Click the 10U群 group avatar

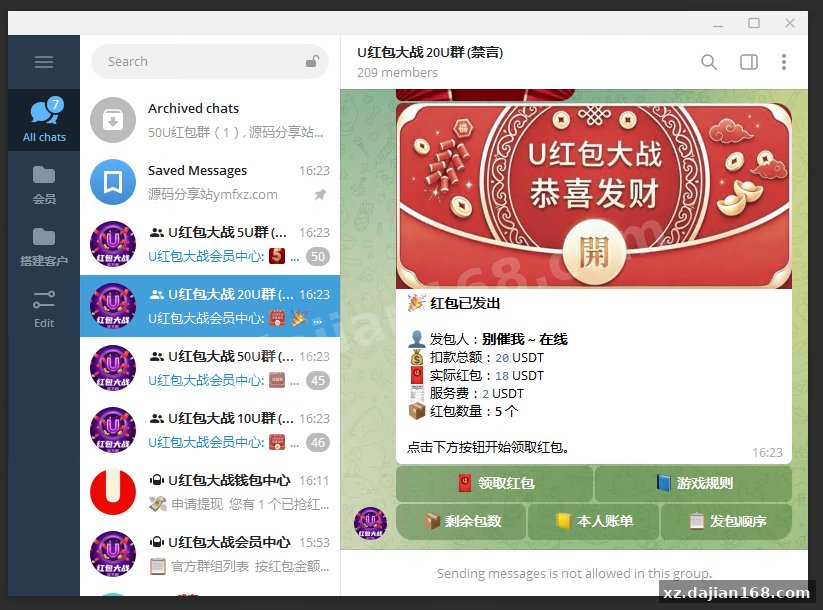(x=113, y=430)
